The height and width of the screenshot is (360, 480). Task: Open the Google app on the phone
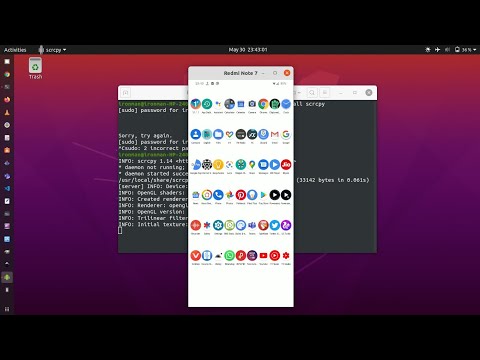(286, 134)
